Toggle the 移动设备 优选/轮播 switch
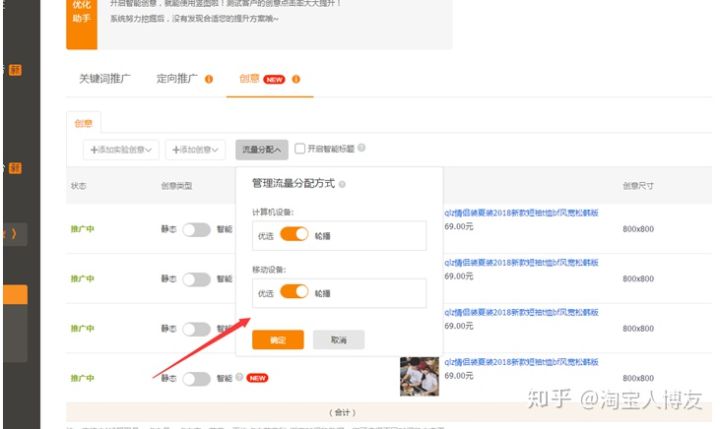The width and height of the screenshot is (720, 429). coord(294,292)
